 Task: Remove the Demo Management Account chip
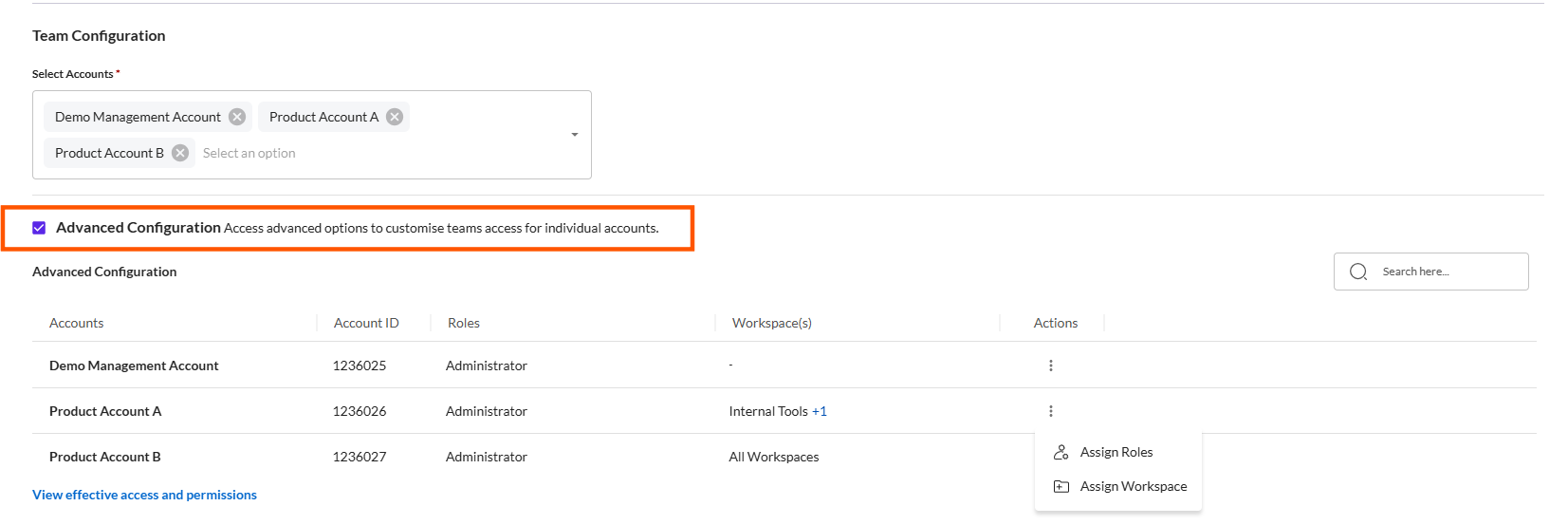(x=237, y=117)
